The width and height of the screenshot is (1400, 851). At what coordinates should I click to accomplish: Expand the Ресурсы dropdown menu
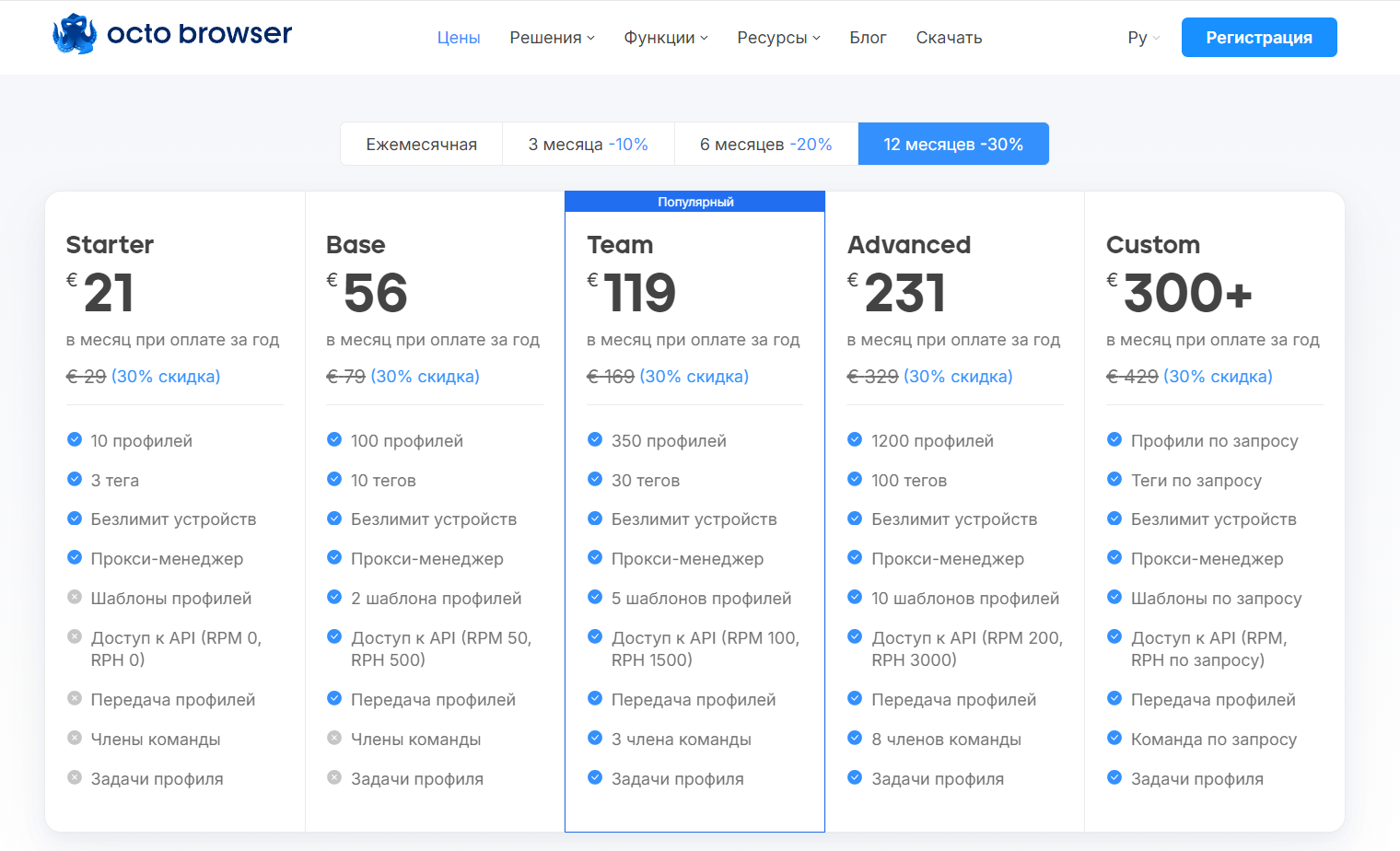click(778, 38)
